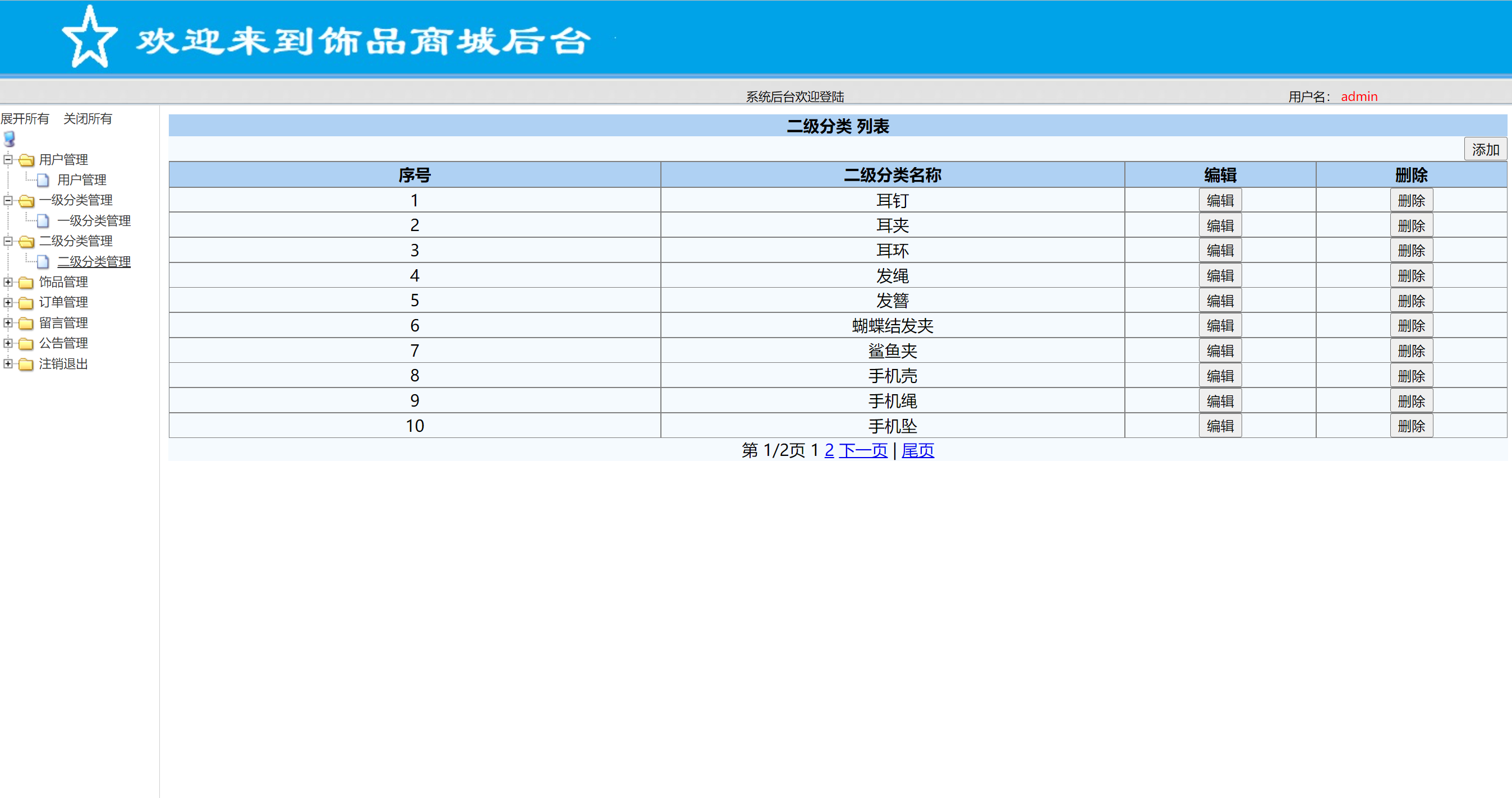
Task: Delete the 手机坠 category entry
Action: click(x=1411, y=426)
